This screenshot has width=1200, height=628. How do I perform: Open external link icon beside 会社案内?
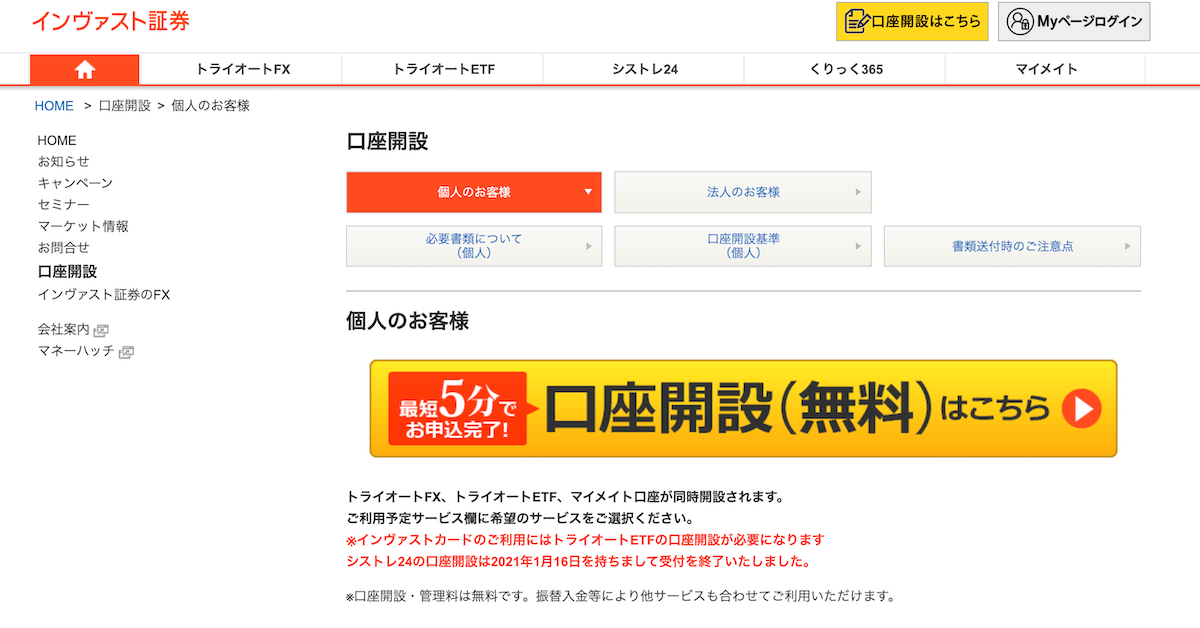(101, 330)
